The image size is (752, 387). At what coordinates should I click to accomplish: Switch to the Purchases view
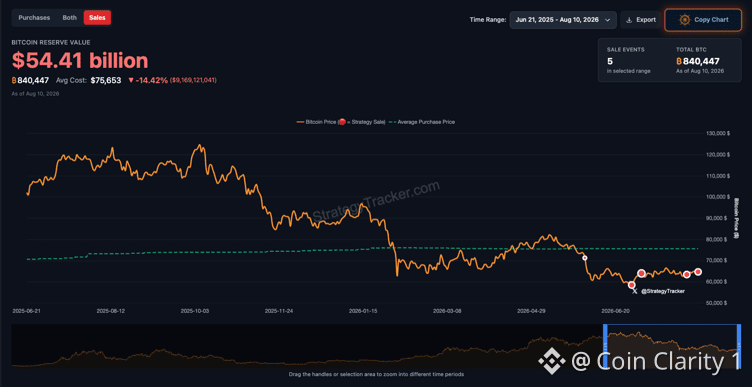pyautogui.click(x=34, y=18)
